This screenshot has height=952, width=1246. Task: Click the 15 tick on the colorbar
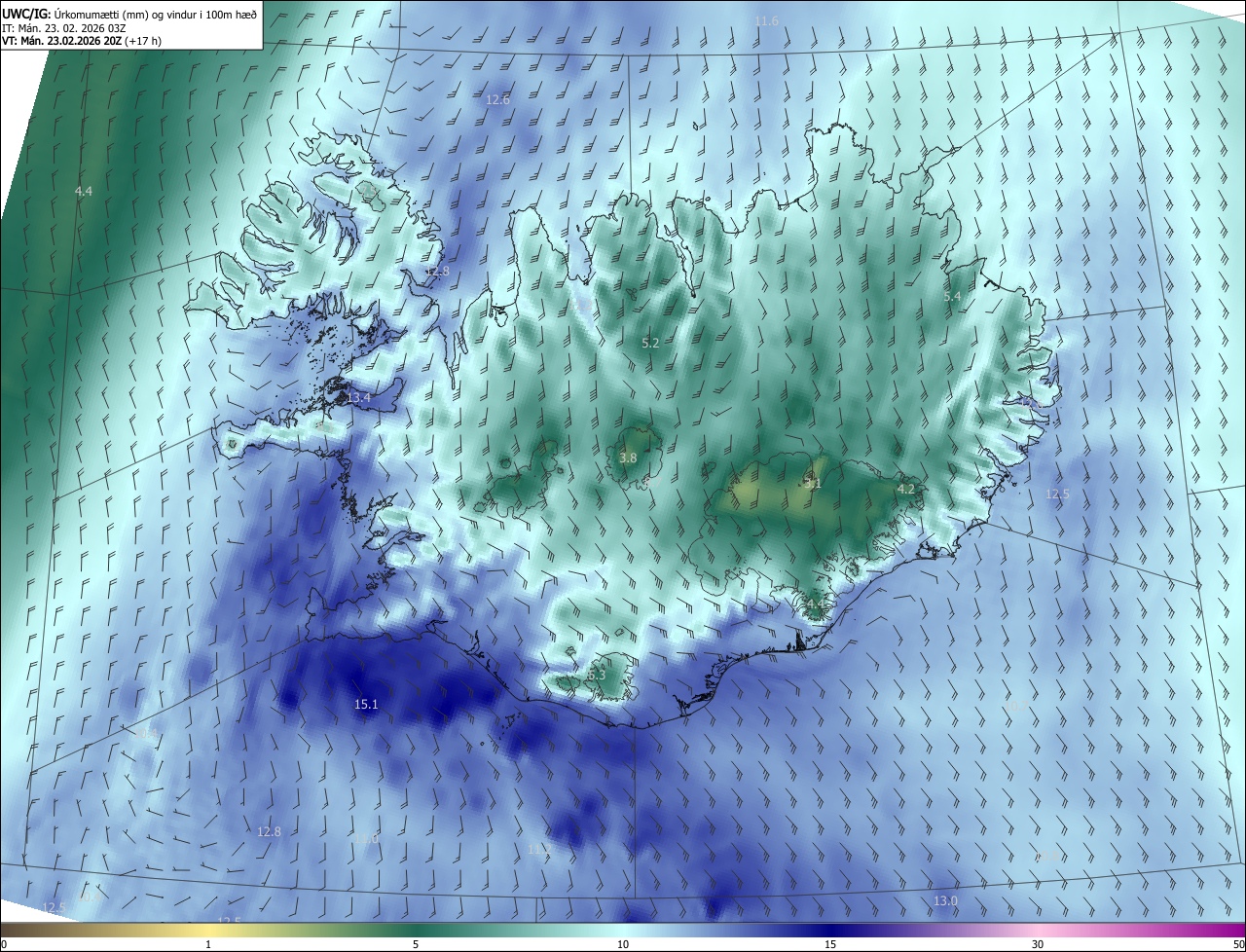(x=830, y=944)
